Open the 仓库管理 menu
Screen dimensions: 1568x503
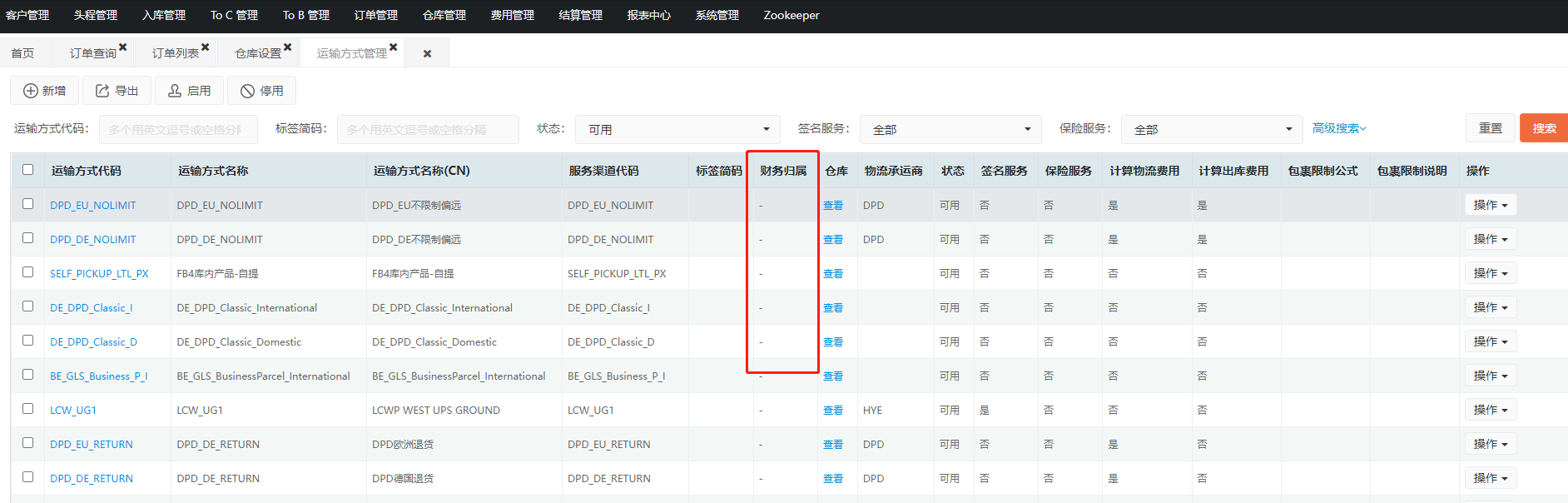[x=444, y=15]
